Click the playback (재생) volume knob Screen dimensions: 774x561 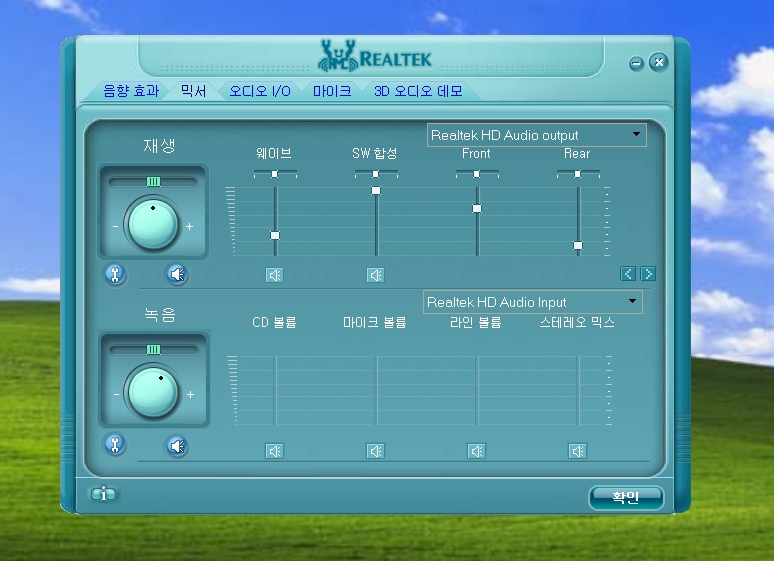click(x=153, y=224)
